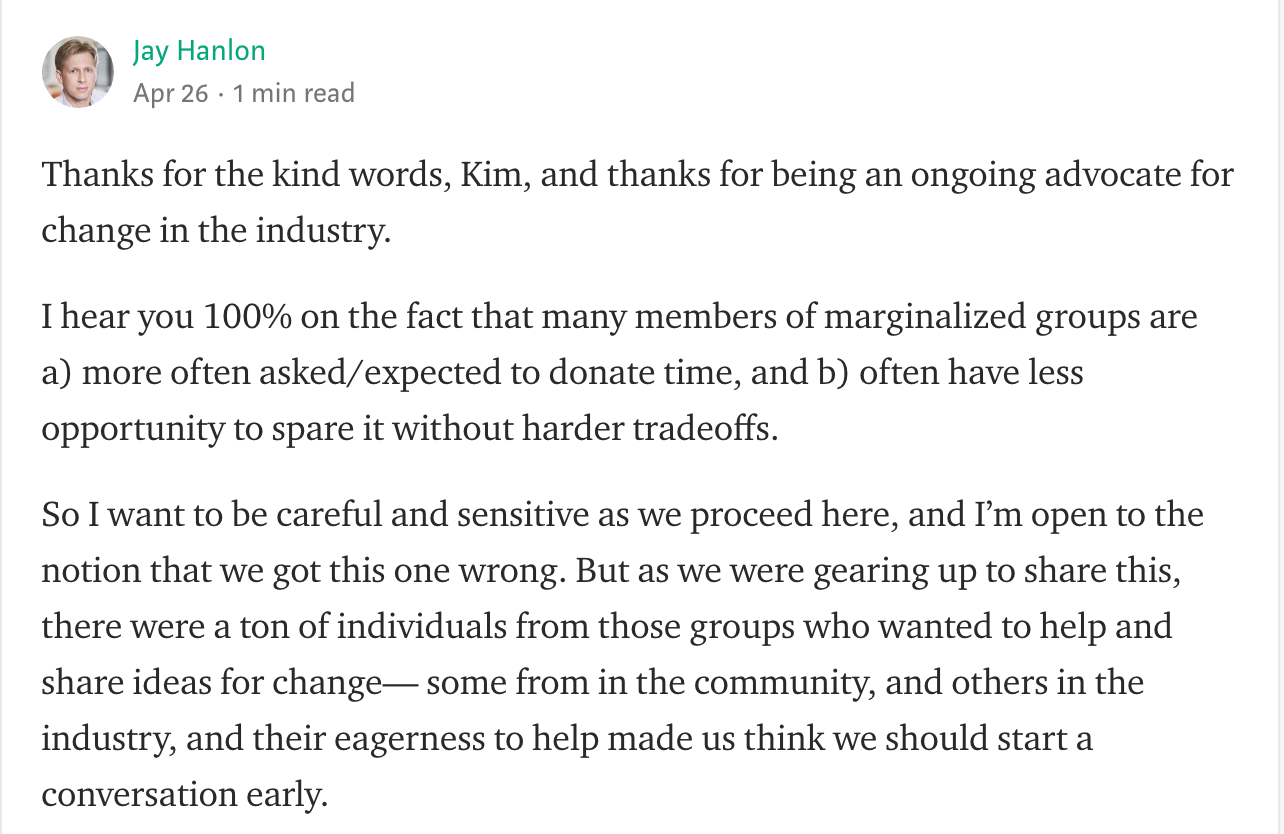This screenshot has width=1284, height=834.
Task: Click the phrase 'ongoing advocate' in the first line
Action: 1065,175
